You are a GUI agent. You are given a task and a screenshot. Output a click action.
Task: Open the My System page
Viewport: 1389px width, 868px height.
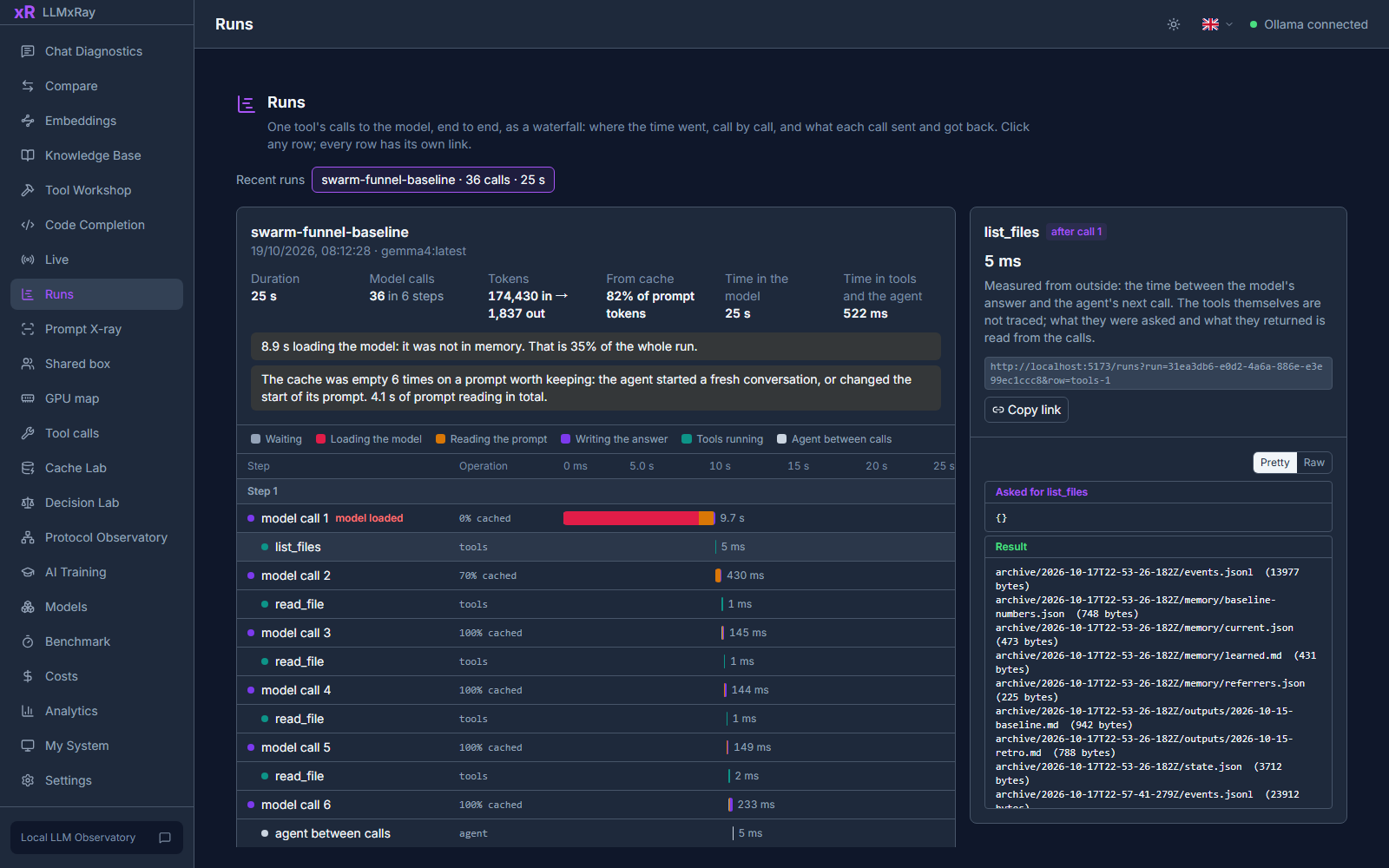click(96, 746)
